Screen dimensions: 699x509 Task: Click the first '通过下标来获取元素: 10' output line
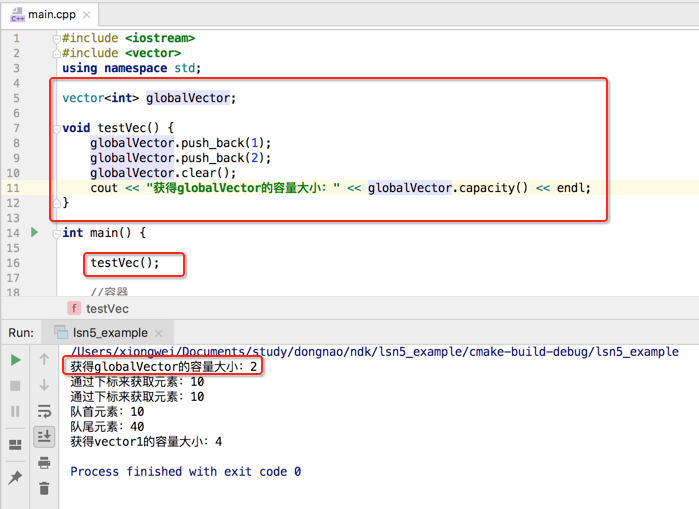(137, 382)
